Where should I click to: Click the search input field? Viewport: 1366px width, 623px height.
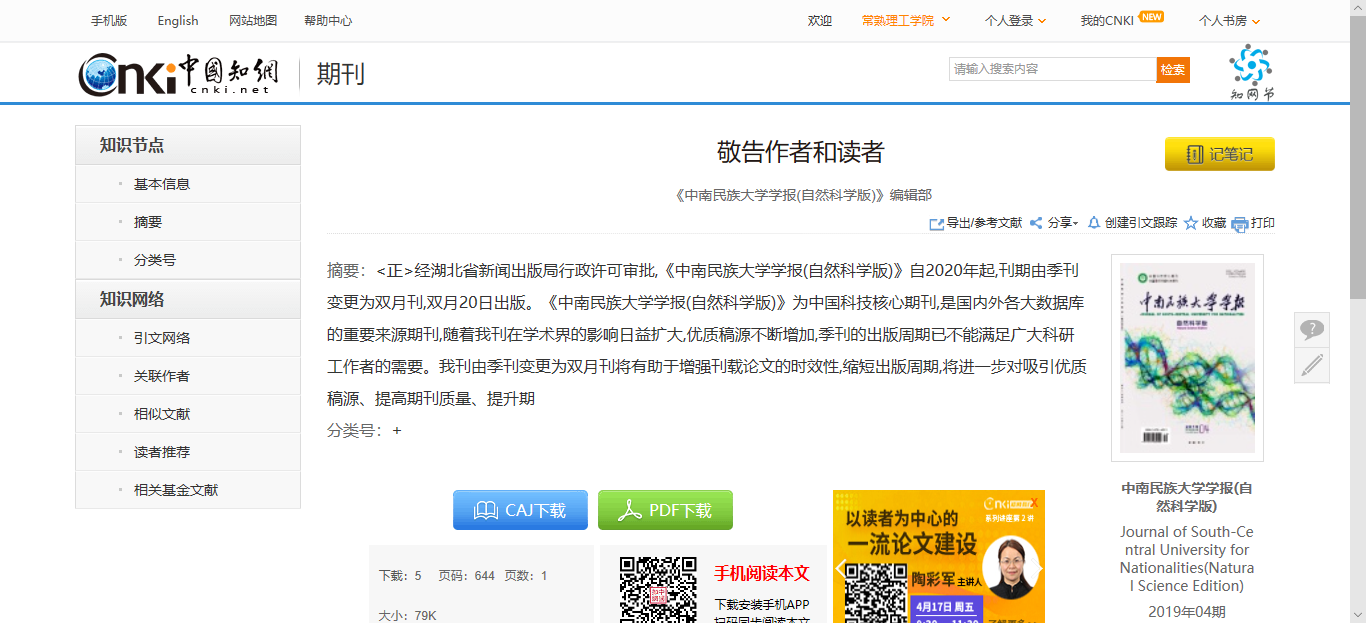click(x=1050, y=69)
